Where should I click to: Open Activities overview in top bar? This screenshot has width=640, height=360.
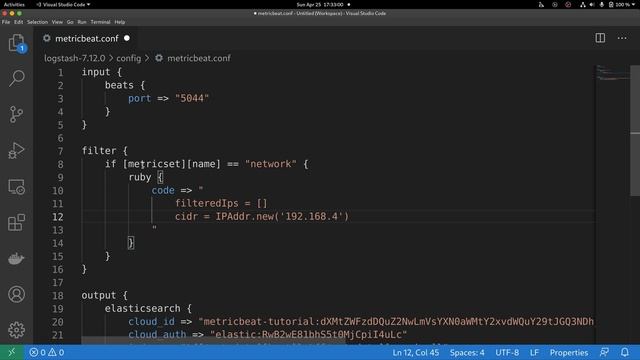point(14,4)
